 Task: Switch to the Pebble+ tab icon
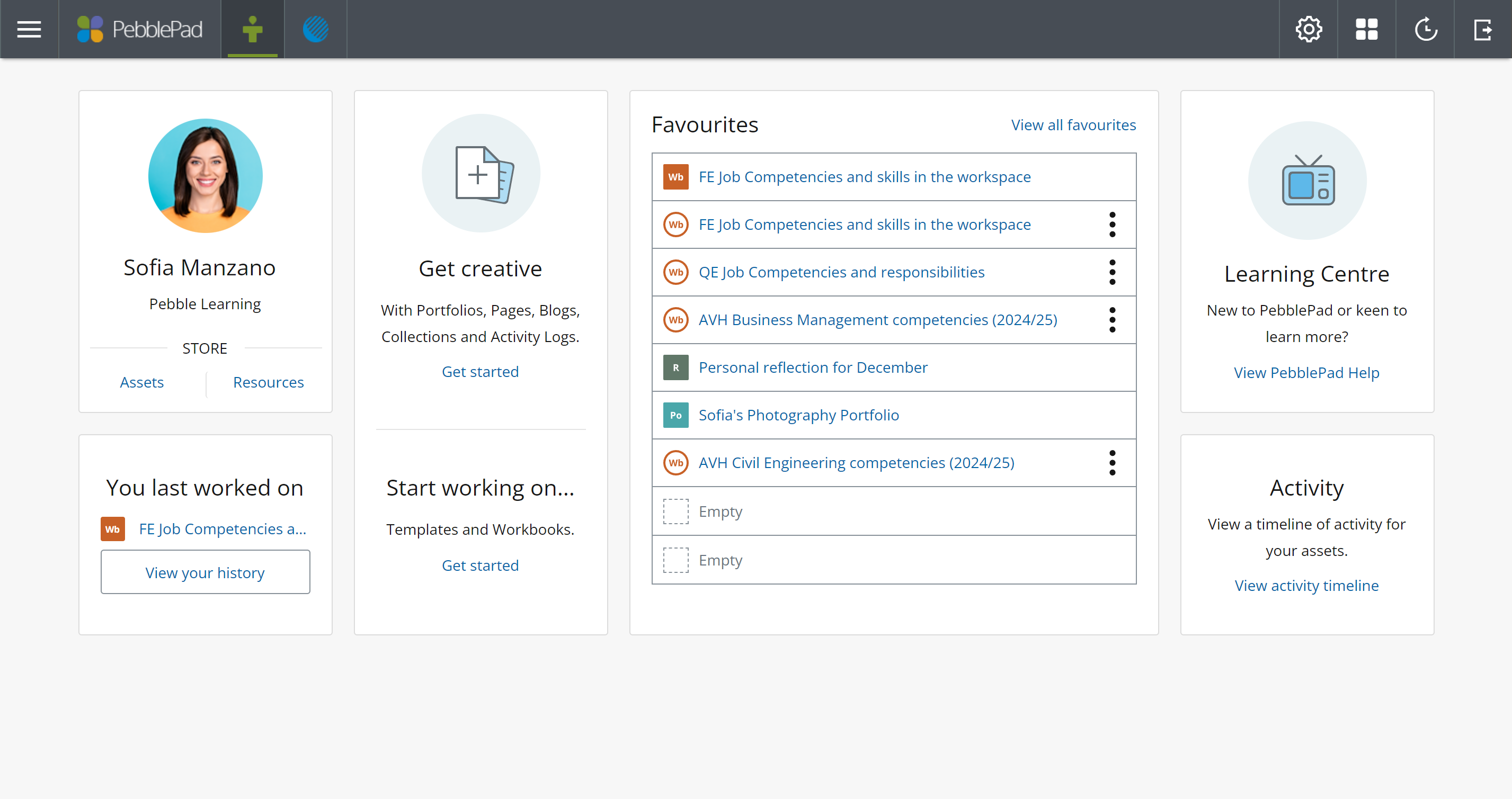coord(252,29)
